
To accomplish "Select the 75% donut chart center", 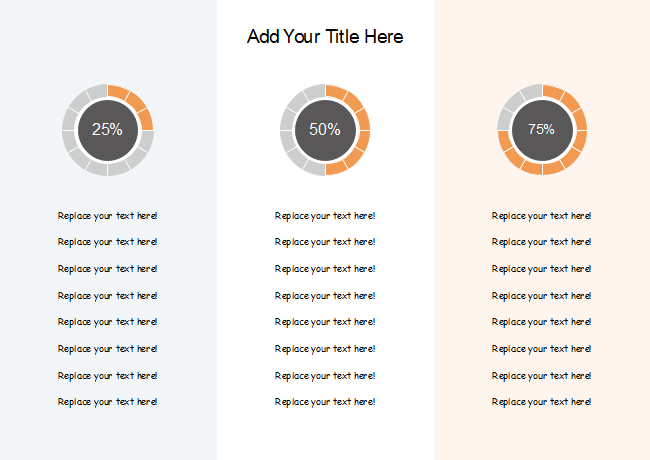I will pyautogui.click(x=542, y=129).
